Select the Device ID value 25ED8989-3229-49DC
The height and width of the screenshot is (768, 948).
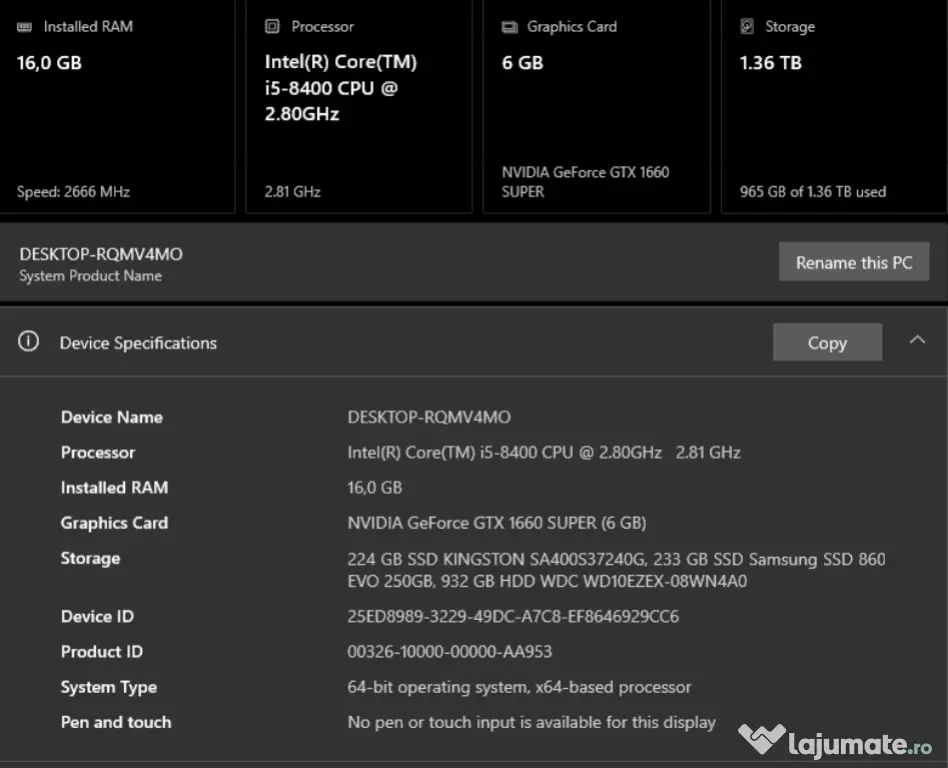[x=513, y=616]
